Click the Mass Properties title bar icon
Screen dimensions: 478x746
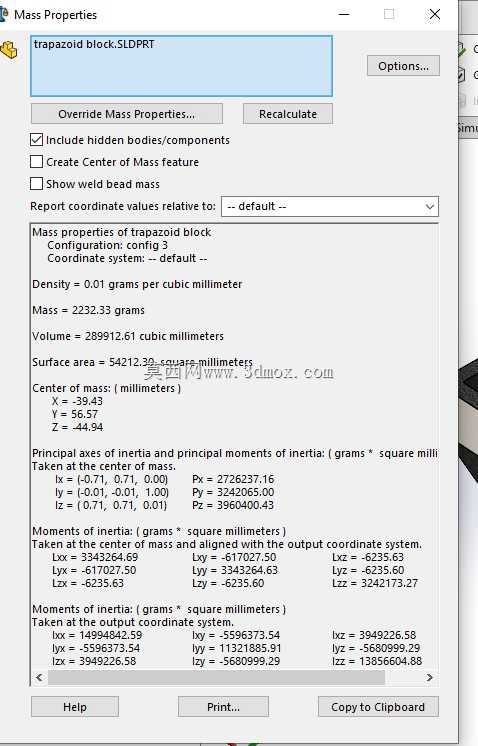4,14
